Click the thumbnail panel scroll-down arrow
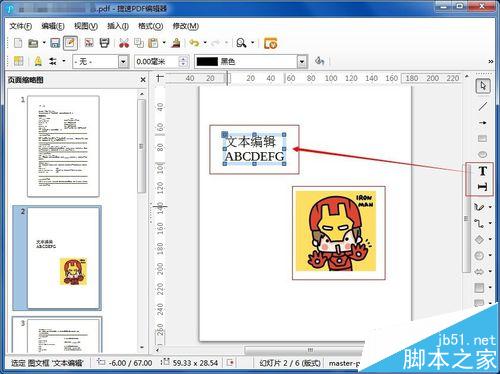This screenshot has height=374, width=500. click(142, 347)
